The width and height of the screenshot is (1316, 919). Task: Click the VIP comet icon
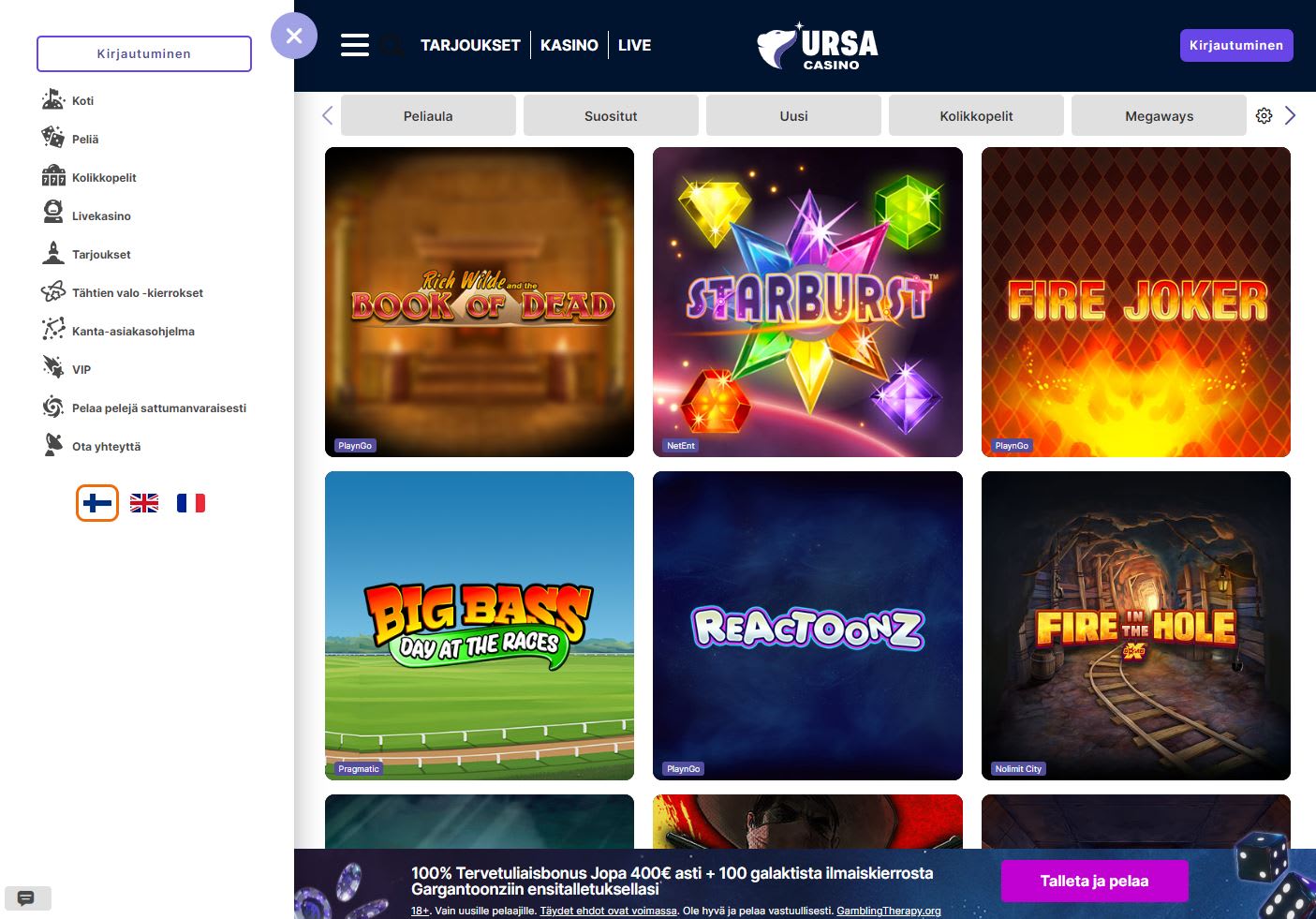pos(52,368)
